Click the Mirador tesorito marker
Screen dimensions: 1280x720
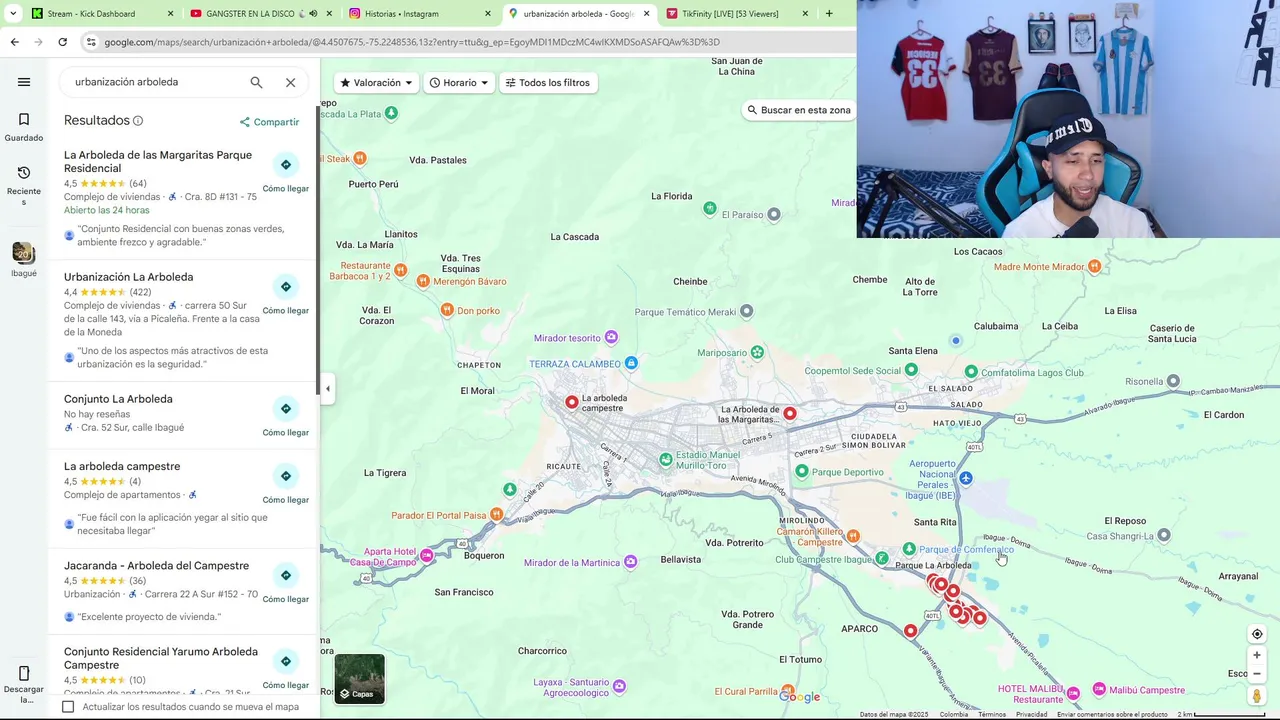[x=611, y=338]
